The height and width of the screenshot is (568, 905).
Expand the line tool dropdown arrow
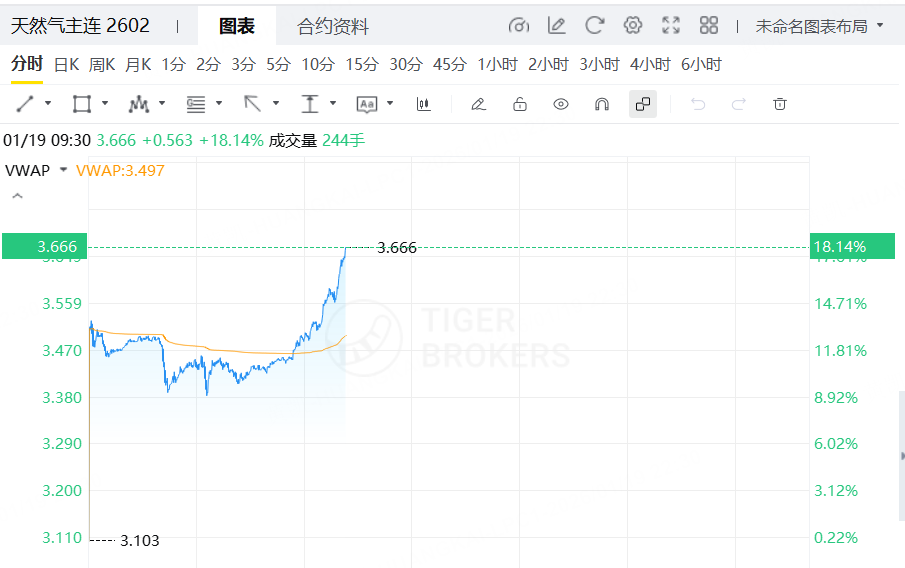[48, 103]
